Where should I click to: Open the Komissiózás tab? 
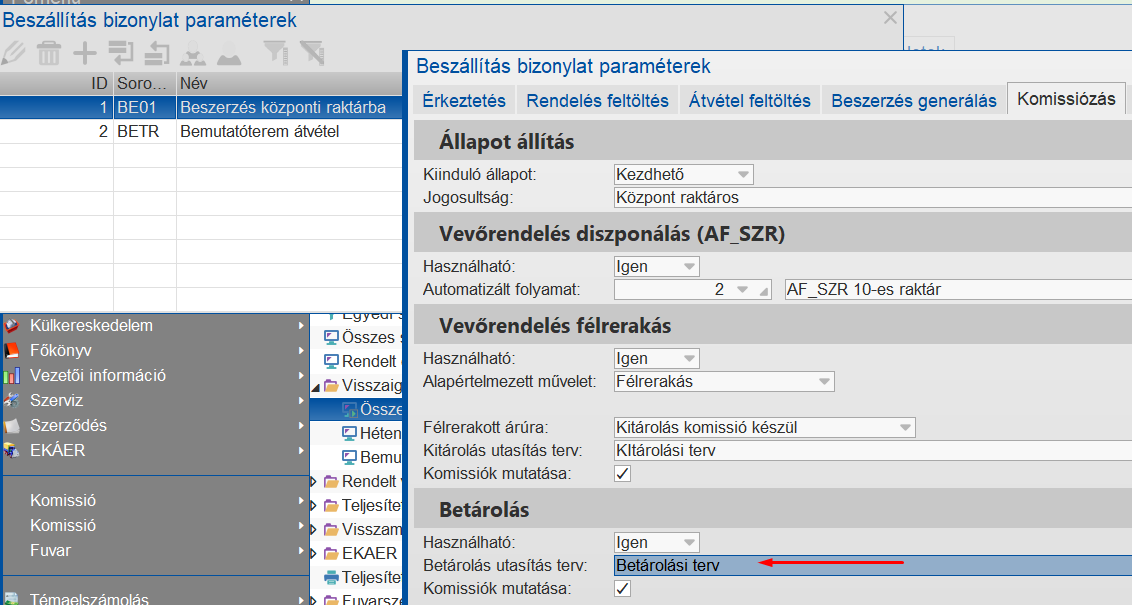click(1066, 100)
